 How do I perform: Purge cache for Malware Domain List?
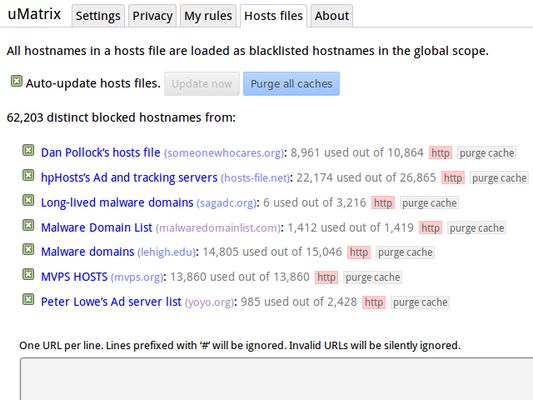[477, 228]
